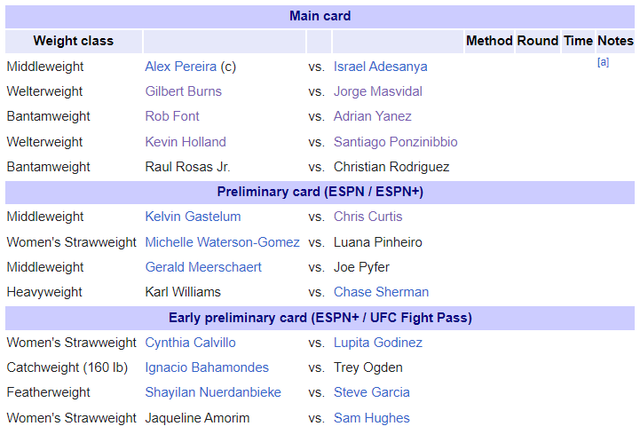Open the Chase Sherman link

coord(381,292)
